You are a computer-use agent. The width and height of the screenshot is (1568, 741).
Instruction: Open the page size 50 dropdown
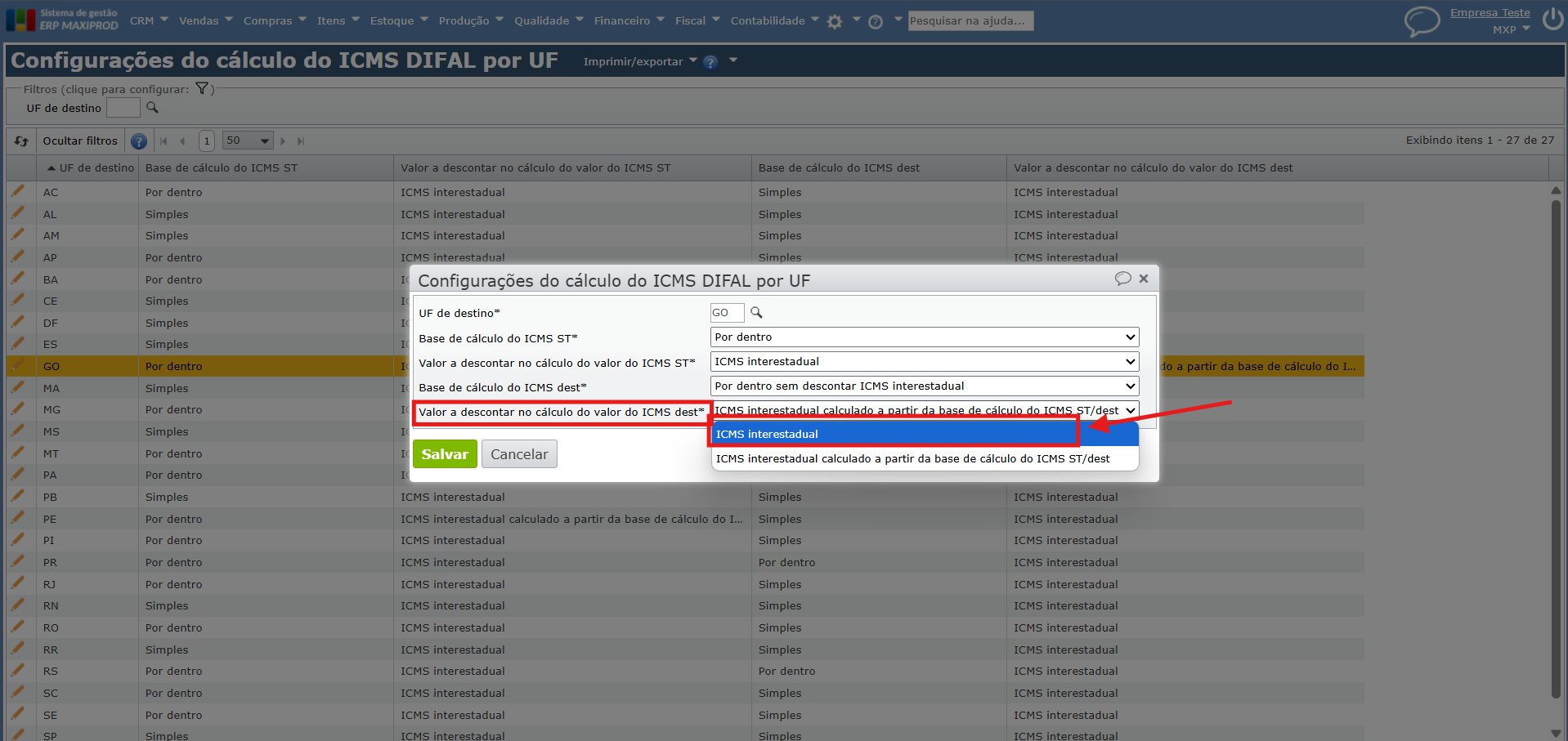(248, 141)
